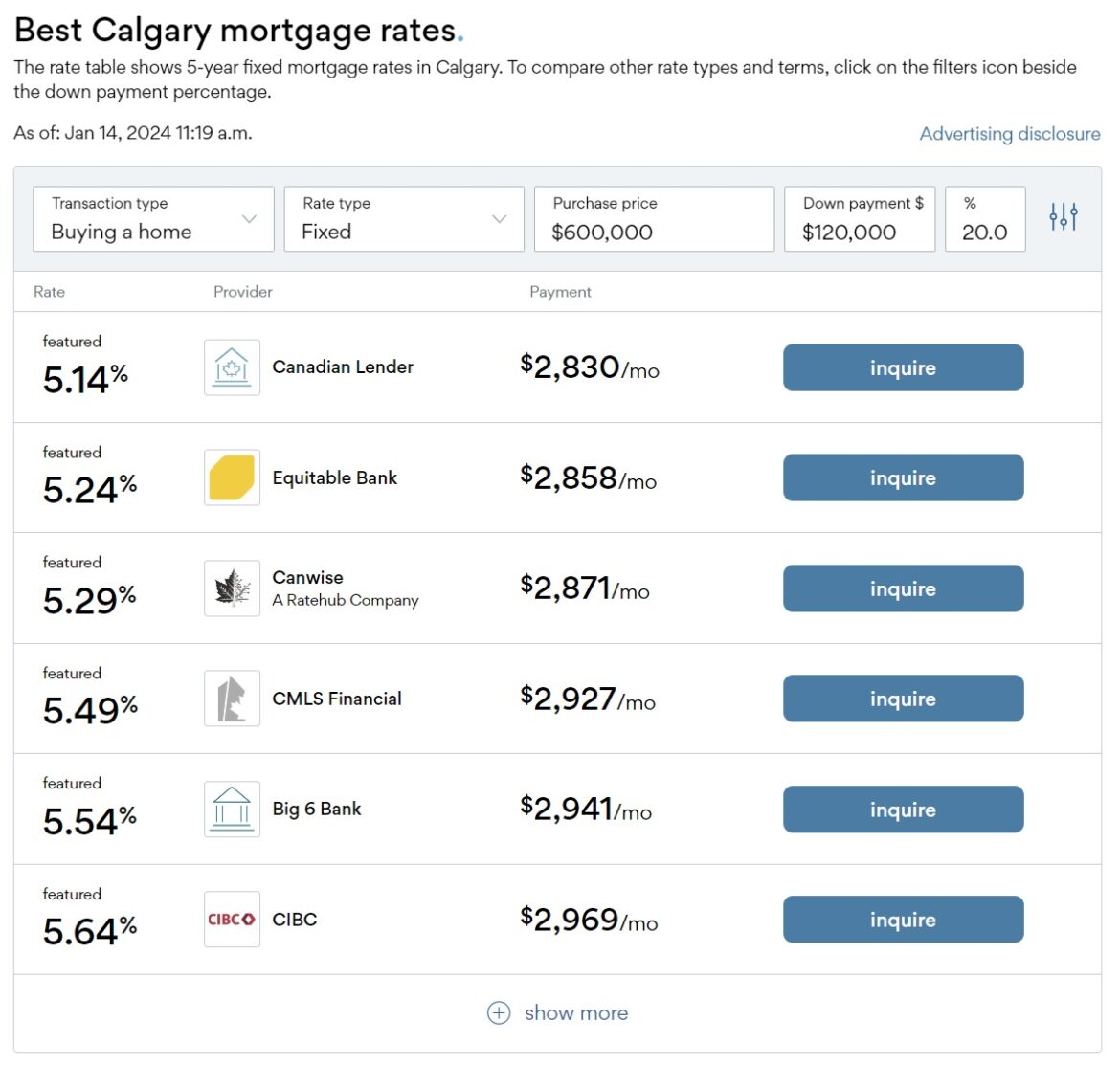The height and width of the screenshot is (1065, 1120).
Task: Click the Down payment dollar field
Action: click(x=859, y=219)
